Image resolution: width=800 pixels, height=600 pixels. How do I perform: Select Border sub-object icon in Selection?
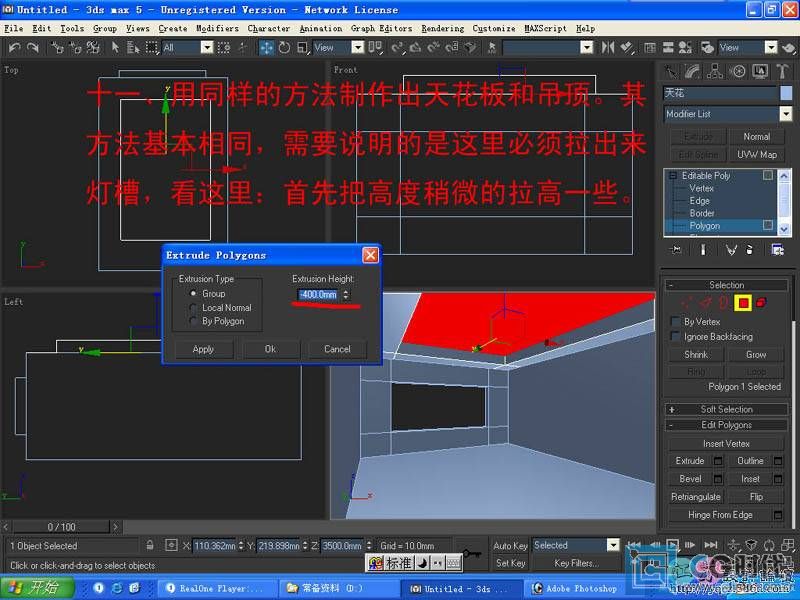pyautogui.click(x=723, y=303)
